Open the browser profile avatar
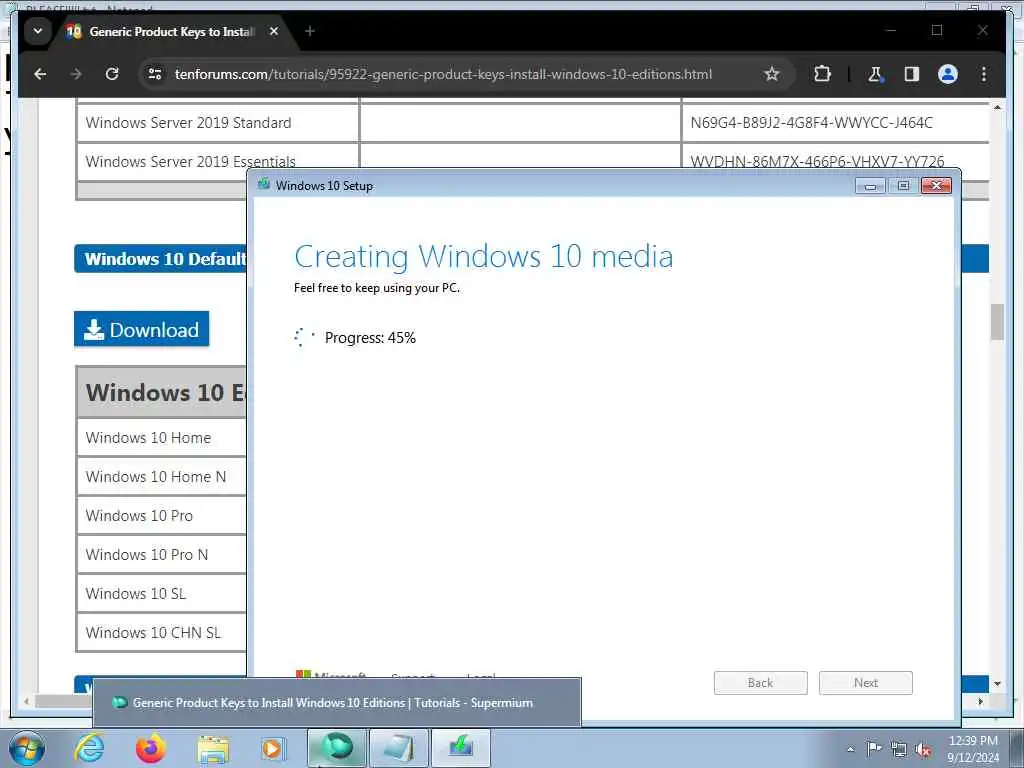 click(x=948, y=74)
